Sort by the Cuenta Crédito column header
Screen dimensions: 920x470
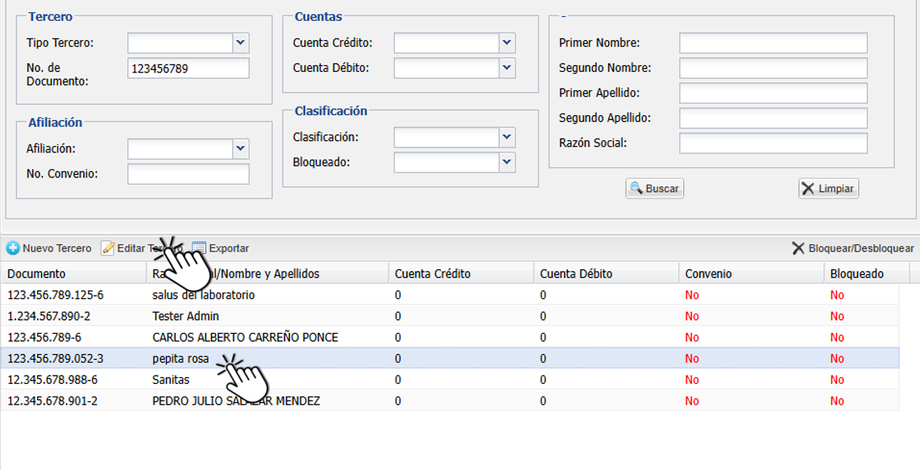461,274
